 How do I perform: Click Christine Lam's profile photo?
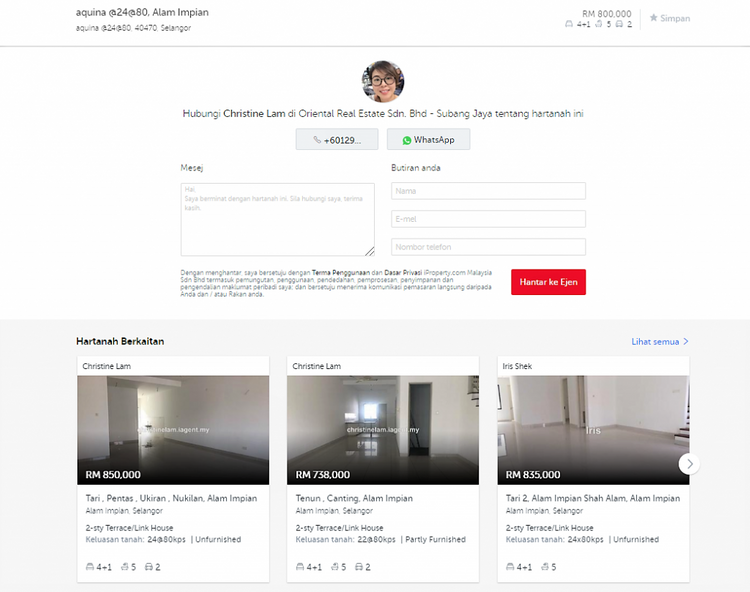383,81
